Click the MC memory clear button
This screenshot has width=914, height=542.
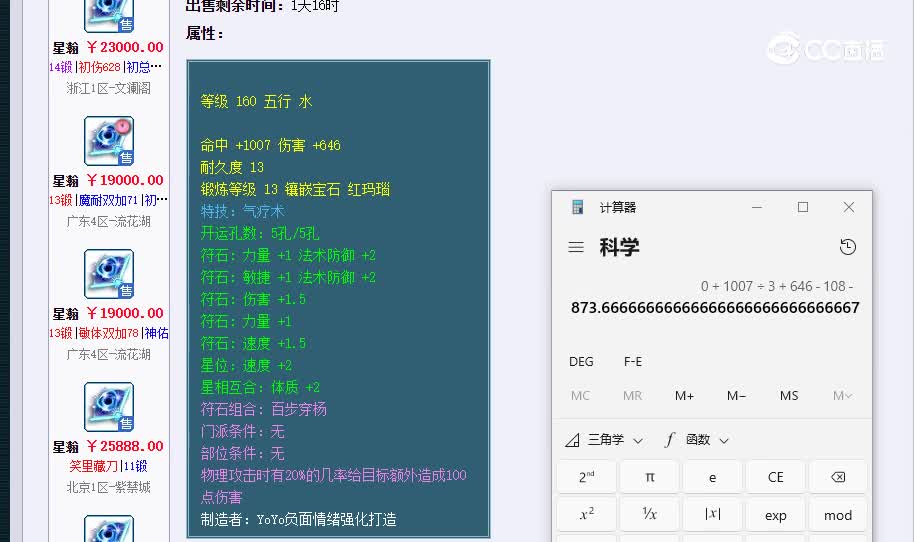coord(580,396)
